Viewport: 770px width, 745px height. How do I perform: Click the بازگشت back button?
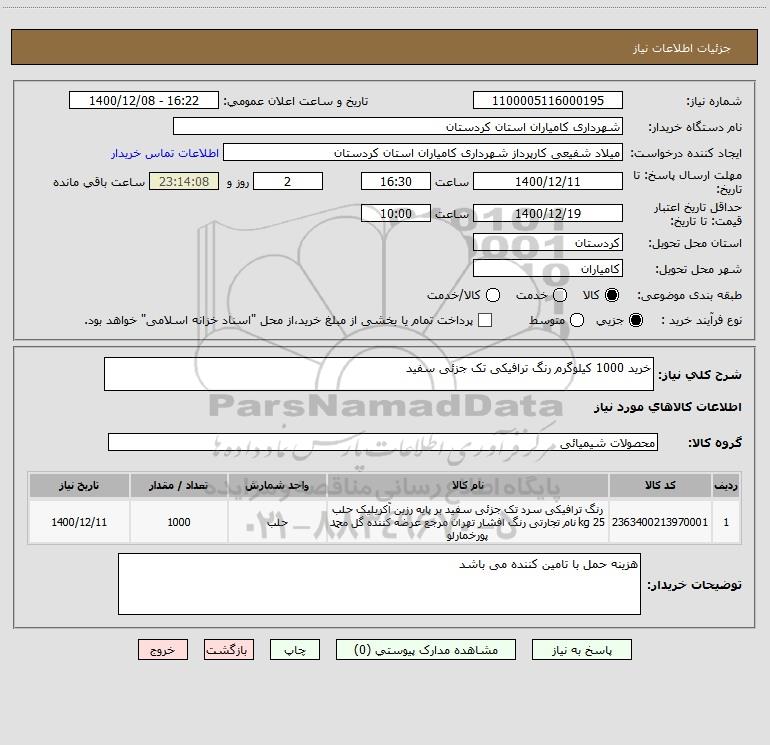point(229,650)
